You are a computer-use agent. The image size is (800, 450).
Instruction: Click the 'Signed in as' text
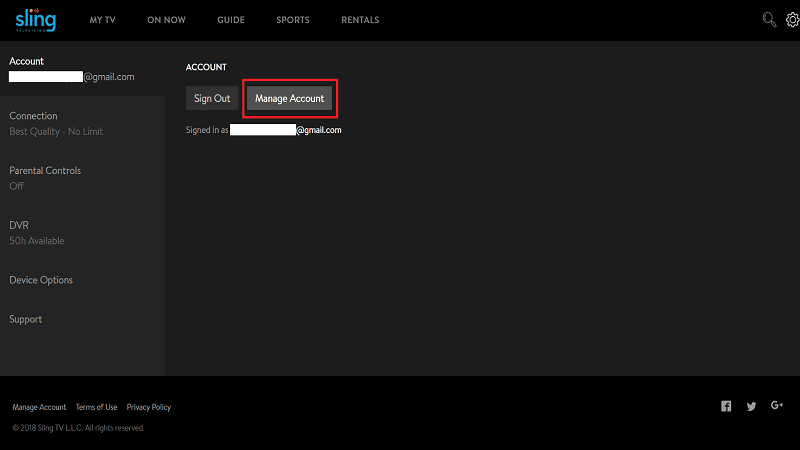coord(207,130)
